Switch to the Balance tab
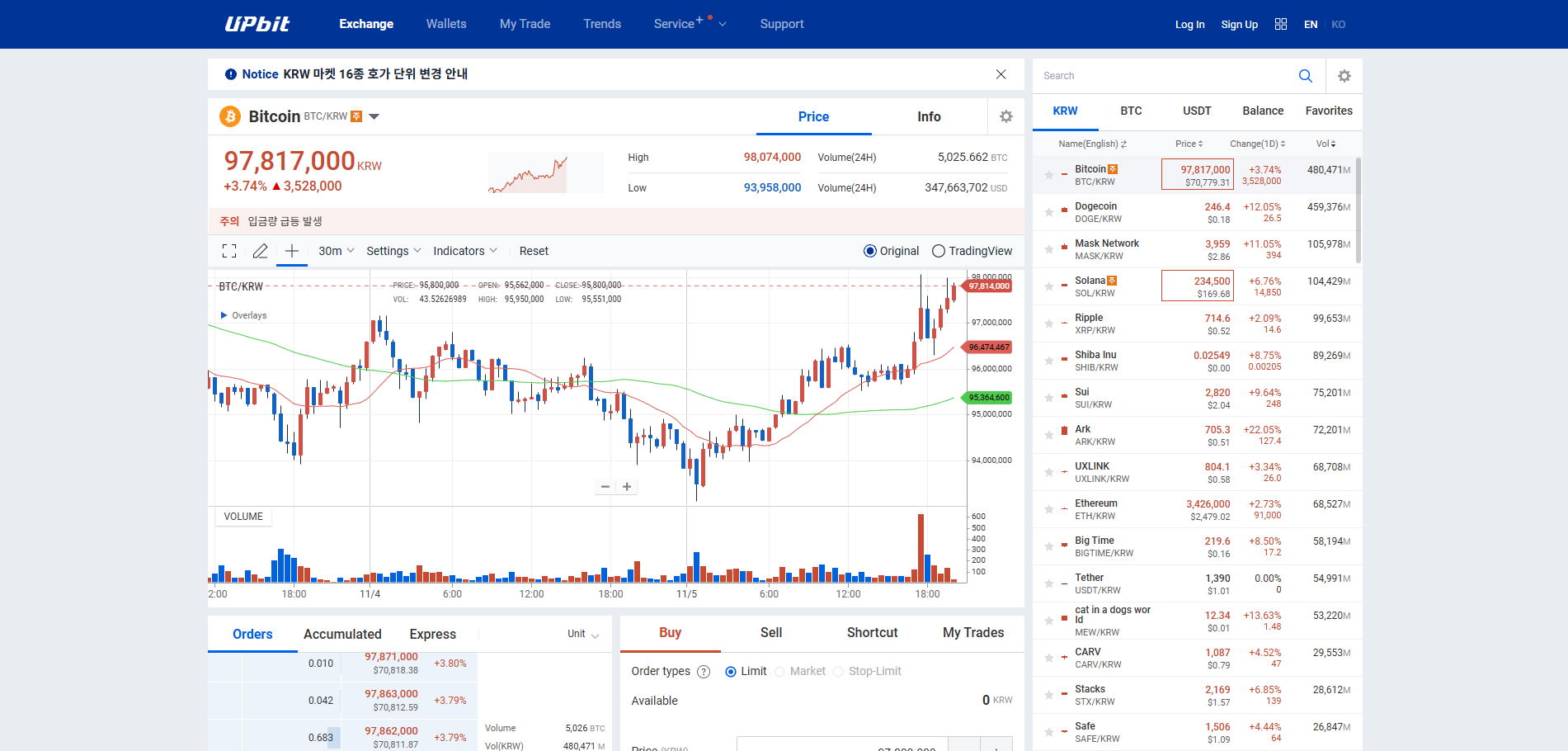The height and width of the screenshot is (751, 1568). coord(1263,111)
